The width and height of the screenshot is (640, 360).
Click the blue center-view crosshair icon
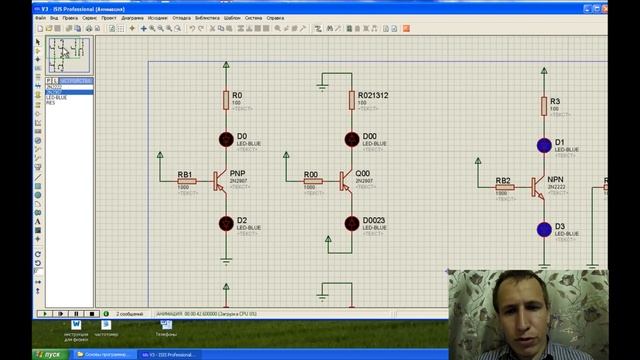click(x=143, y=29)
